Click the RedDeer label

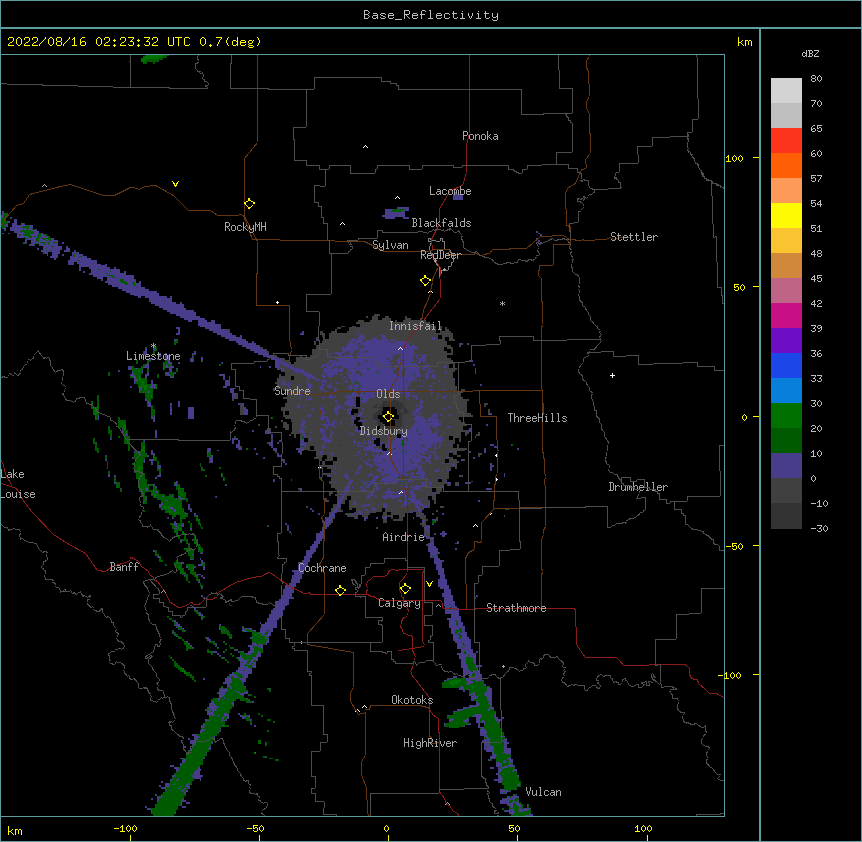tap(440, 255)
